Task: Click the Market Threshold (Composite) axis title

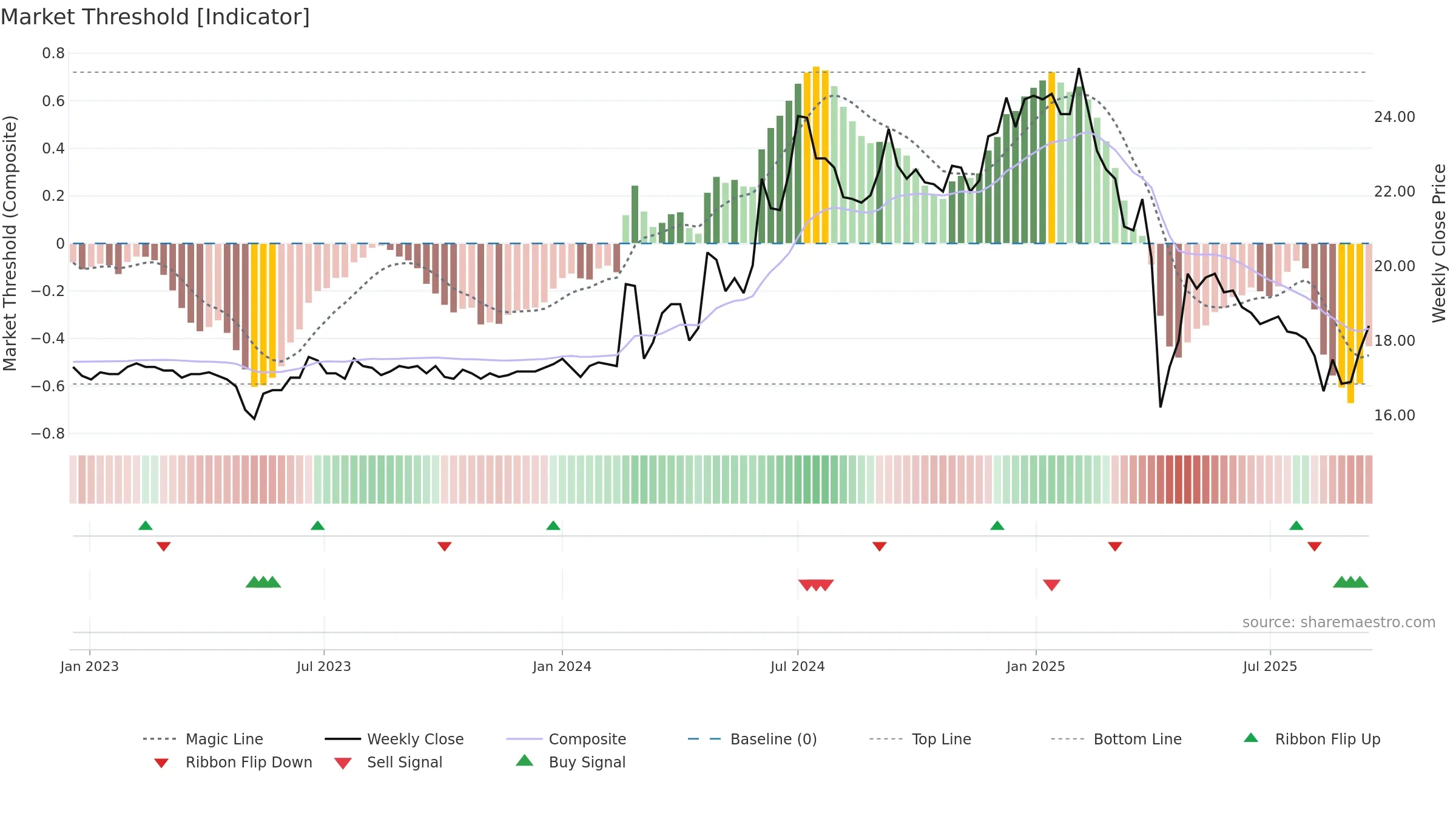Action: pyautogui.click(x=10, y=243)
